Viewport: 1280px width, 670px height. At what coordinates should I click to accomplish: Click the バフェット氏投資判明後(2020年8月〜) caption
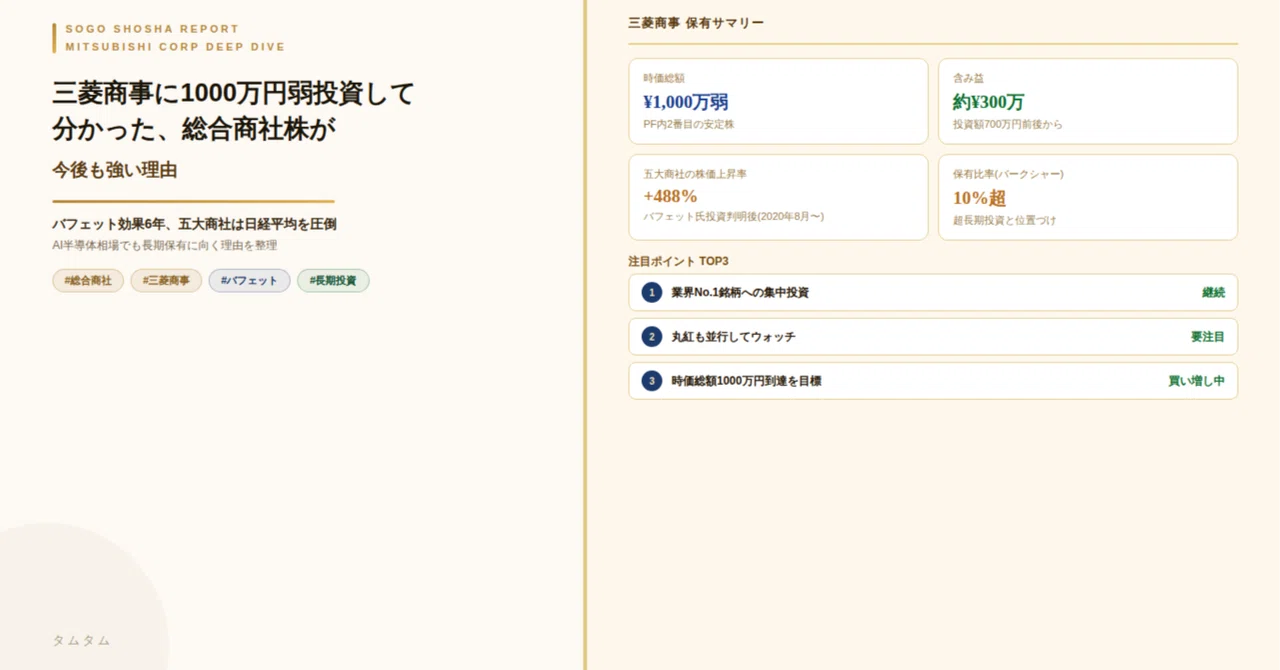pyautogui.click(x=733, y=216)
